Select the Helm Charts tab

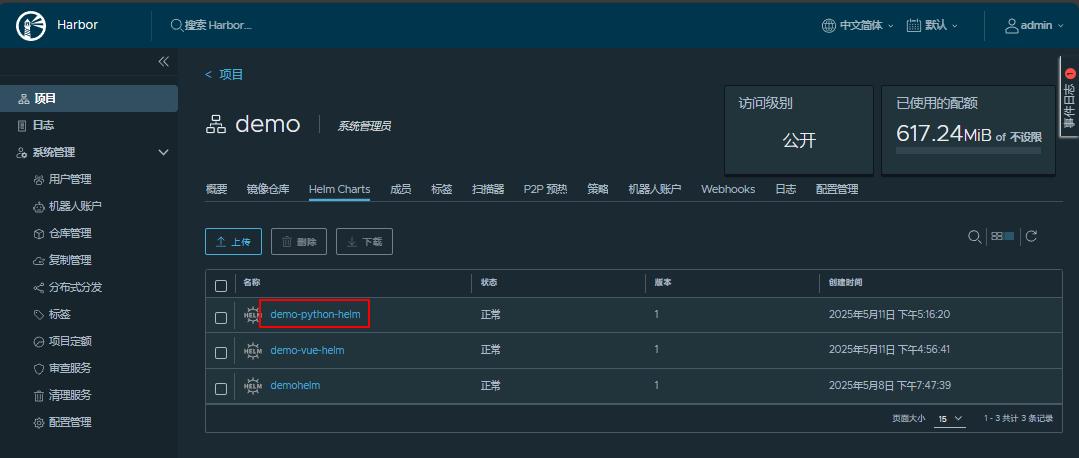click(x=339, y=189)
